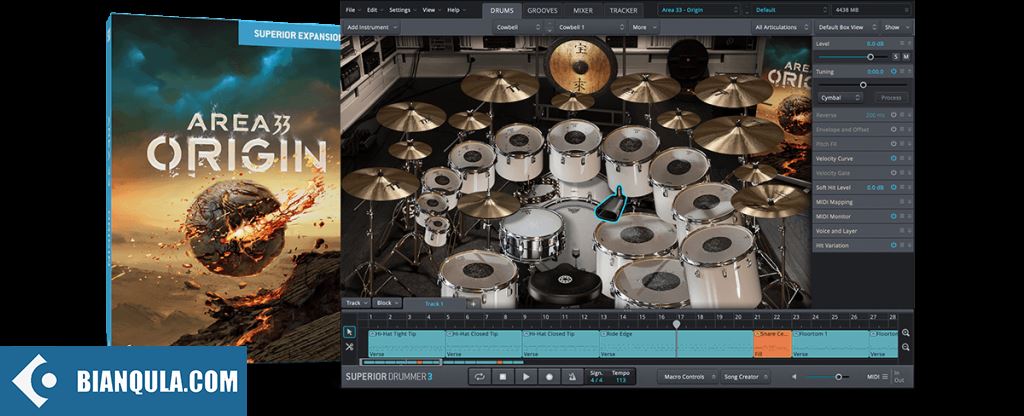The height and width of the screenshot is (416, 1024).
Task: Adjust the Level slider knob
Action: tap(871, 57)
